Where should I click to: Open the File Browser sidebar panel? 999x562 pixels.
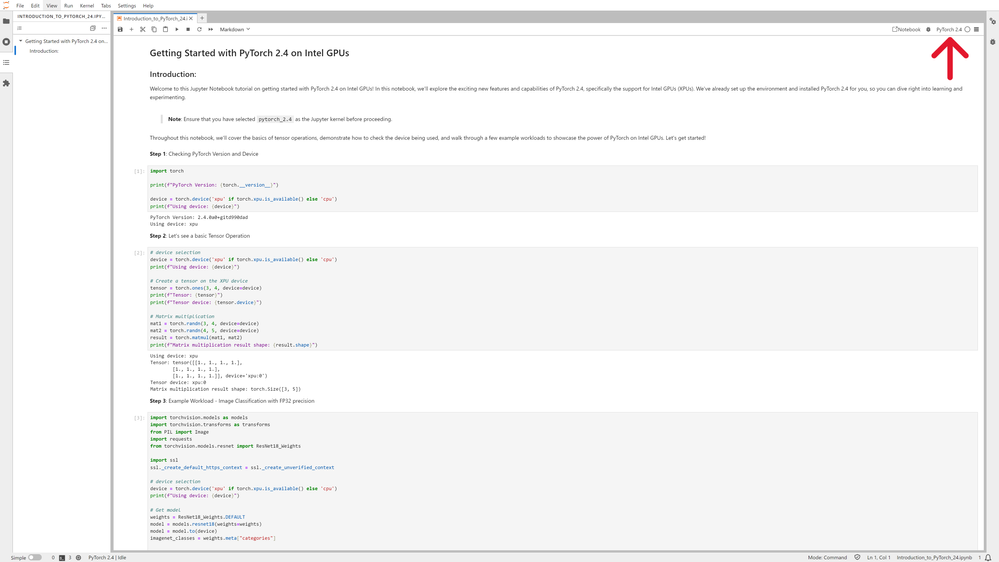pos(6,21)
